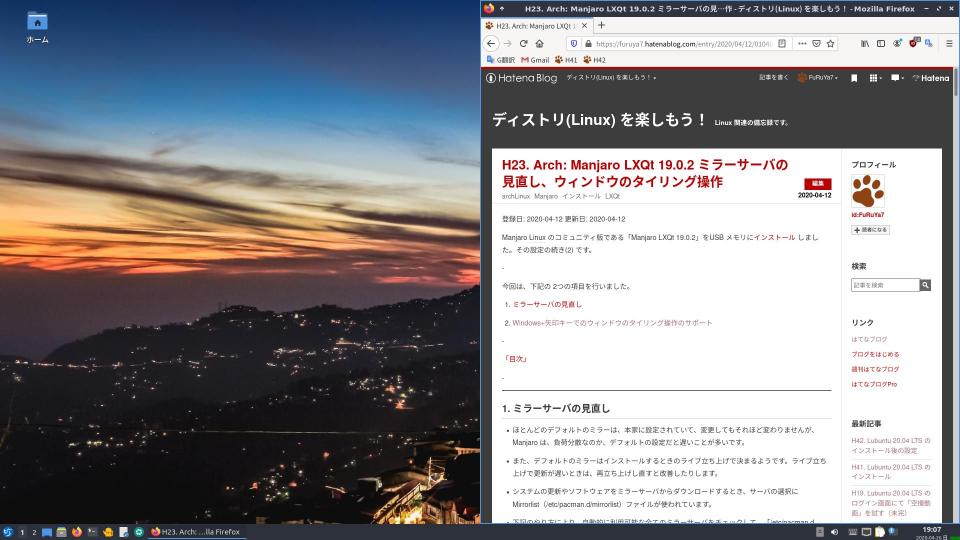Viewport: 960px width, 540px height.
Task: Save page to Pocket
Action: coord(816,43)
